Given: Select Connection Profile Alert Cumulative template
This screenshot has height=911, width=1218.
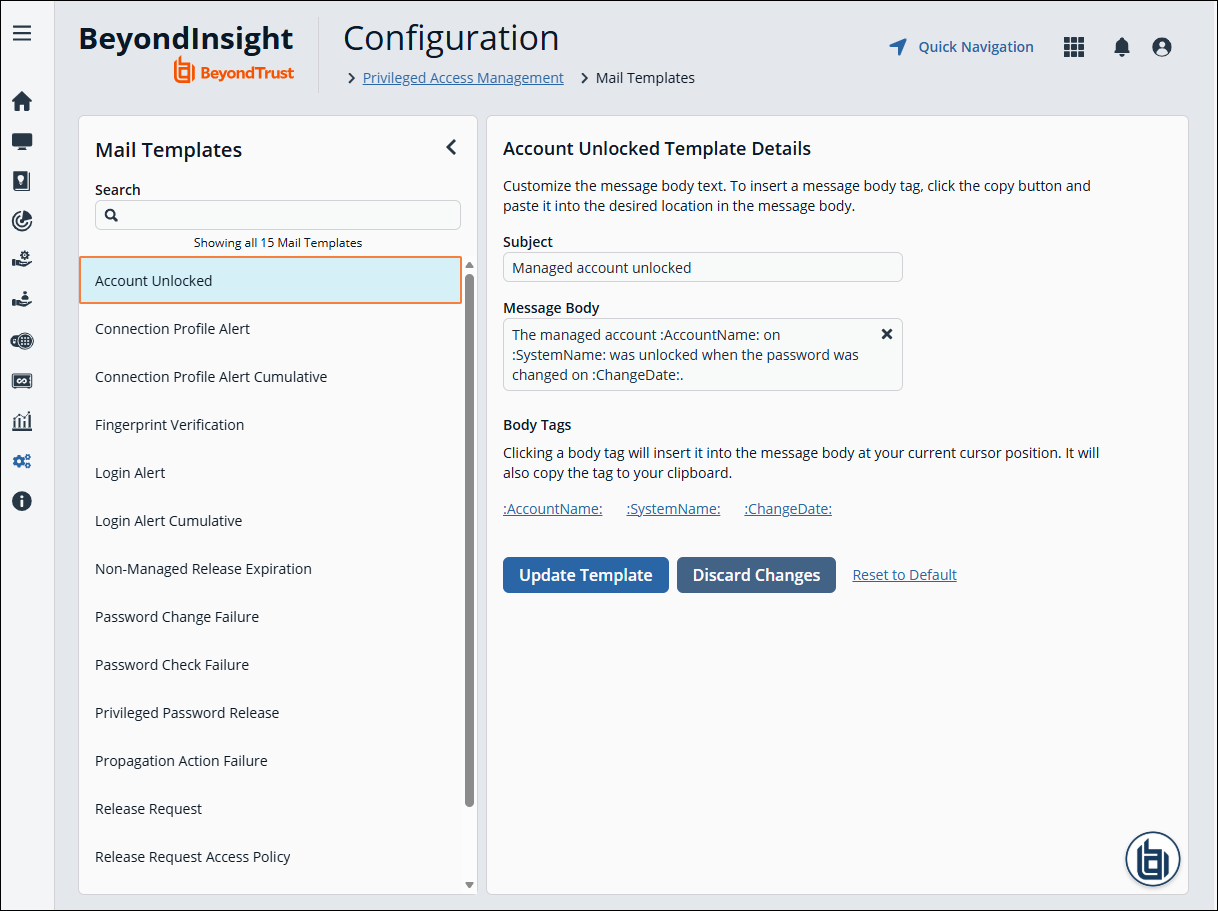Looking at the screenshot, I should pyautogui.click(x=270, y=377).
